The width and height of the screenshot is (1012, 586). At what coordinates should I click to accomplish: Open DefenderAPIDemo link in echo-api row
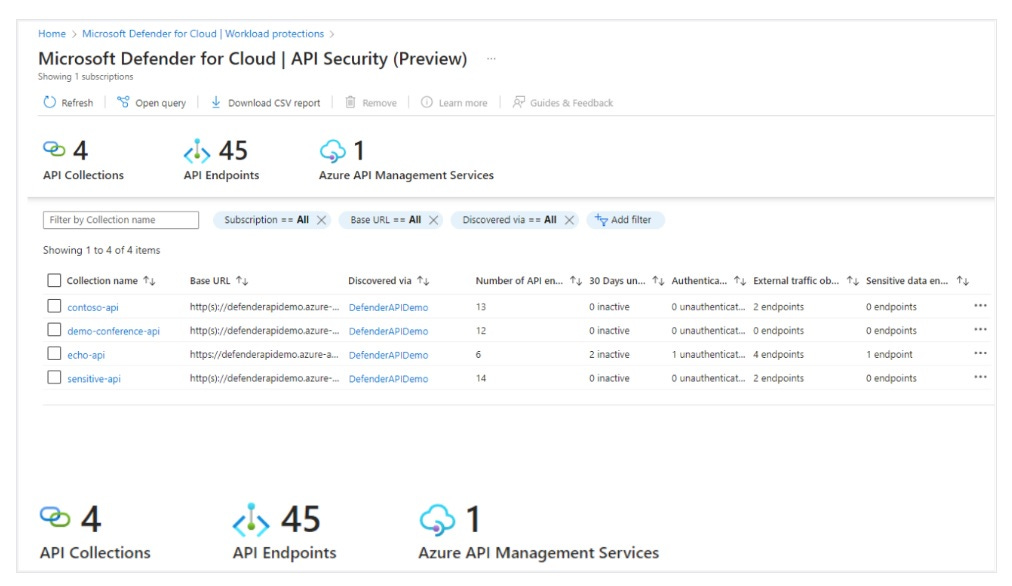coord(389,355)
